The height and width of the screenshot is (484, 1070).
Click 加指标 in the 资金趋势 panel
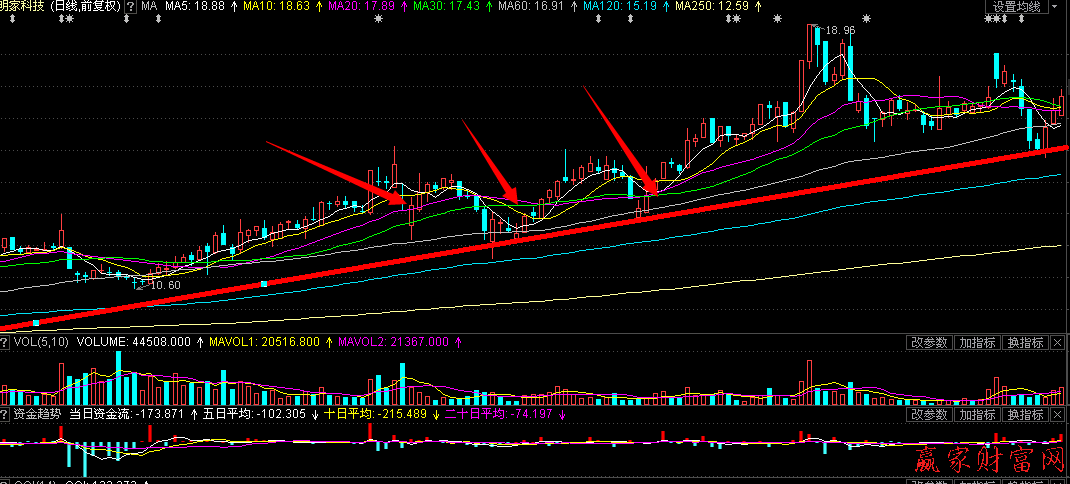tap(976, 414)
